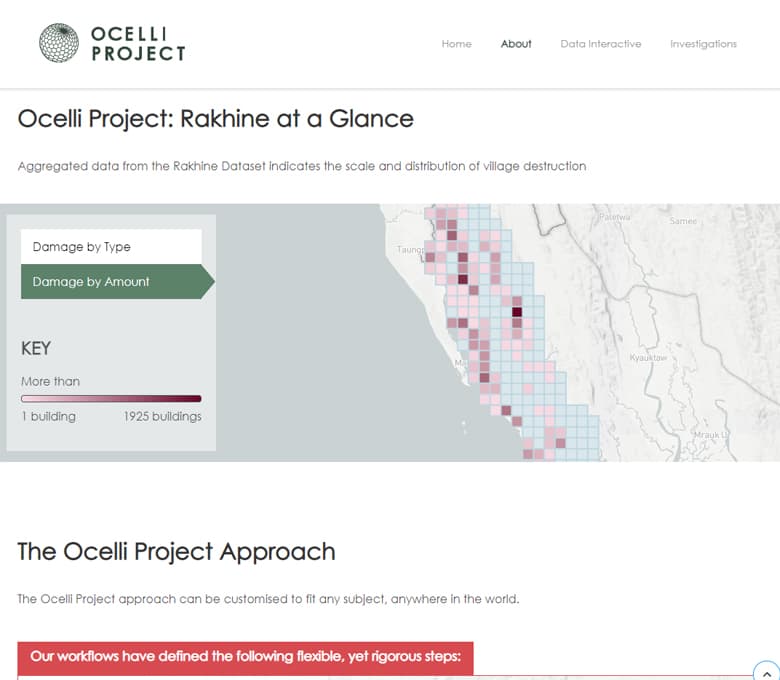Screen dimensions: 780x680
Task: Select the Damage by Amount tab
Action: pos(111,282)
